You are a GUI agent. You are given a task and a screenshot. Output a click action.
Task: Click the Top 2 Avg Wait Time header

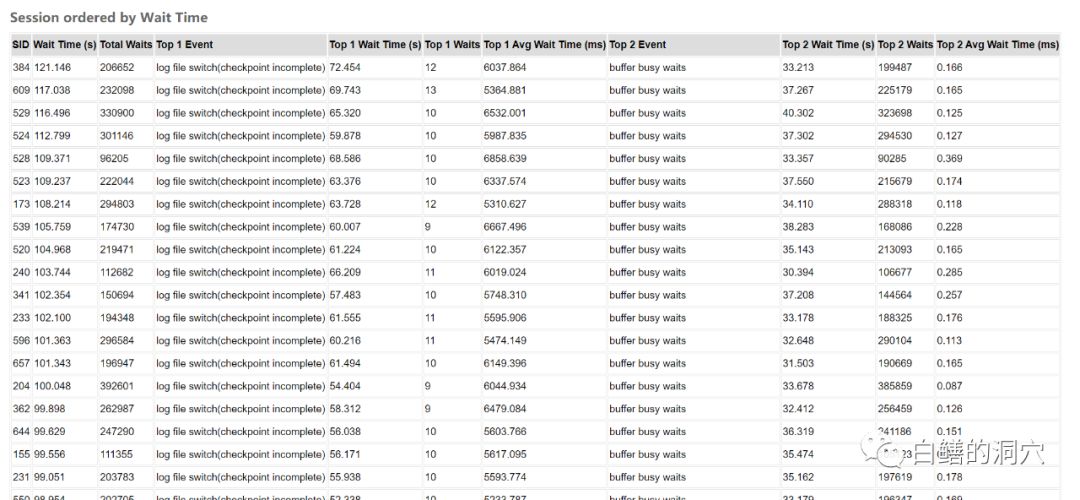click(x=997, y=45)
